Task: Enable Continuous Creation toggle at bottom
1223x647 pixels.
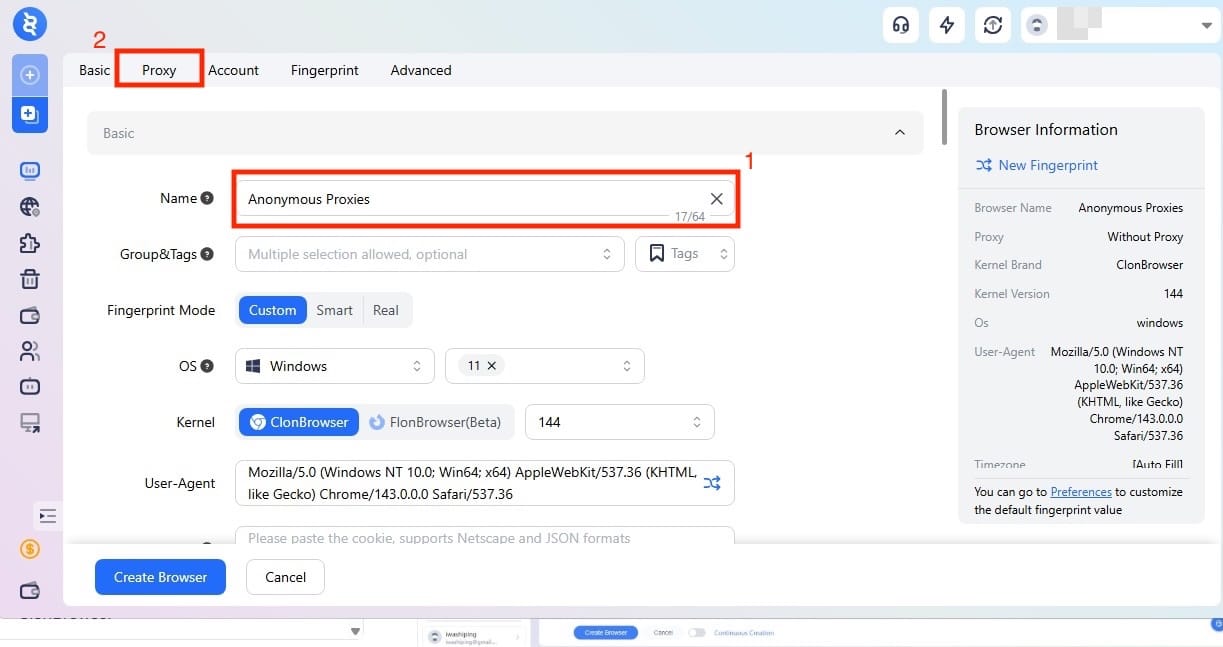Action: tap(694, 632)
